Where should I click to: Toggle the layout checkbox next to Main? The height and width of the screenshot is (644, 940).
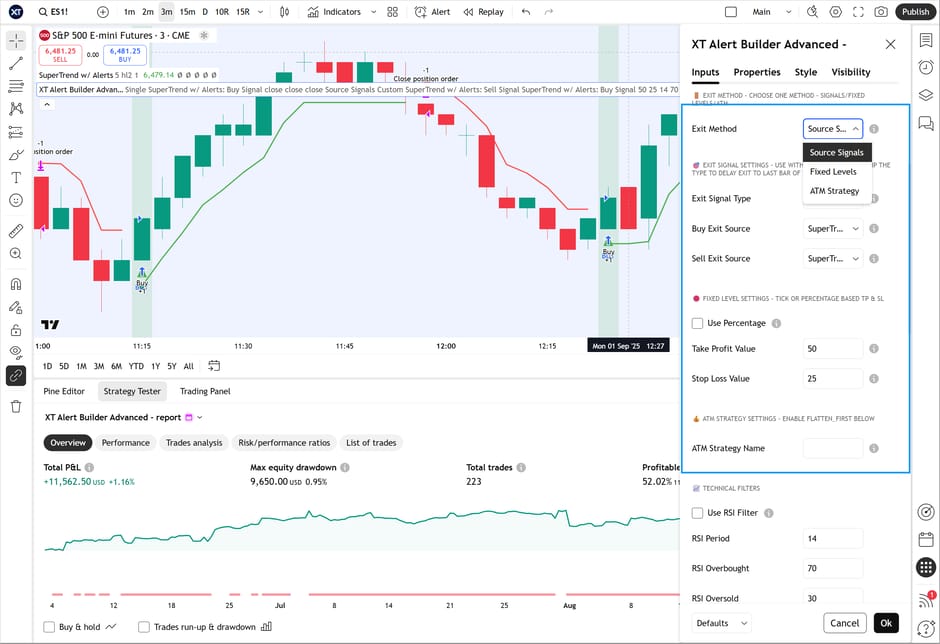click(x=731, y=12)
